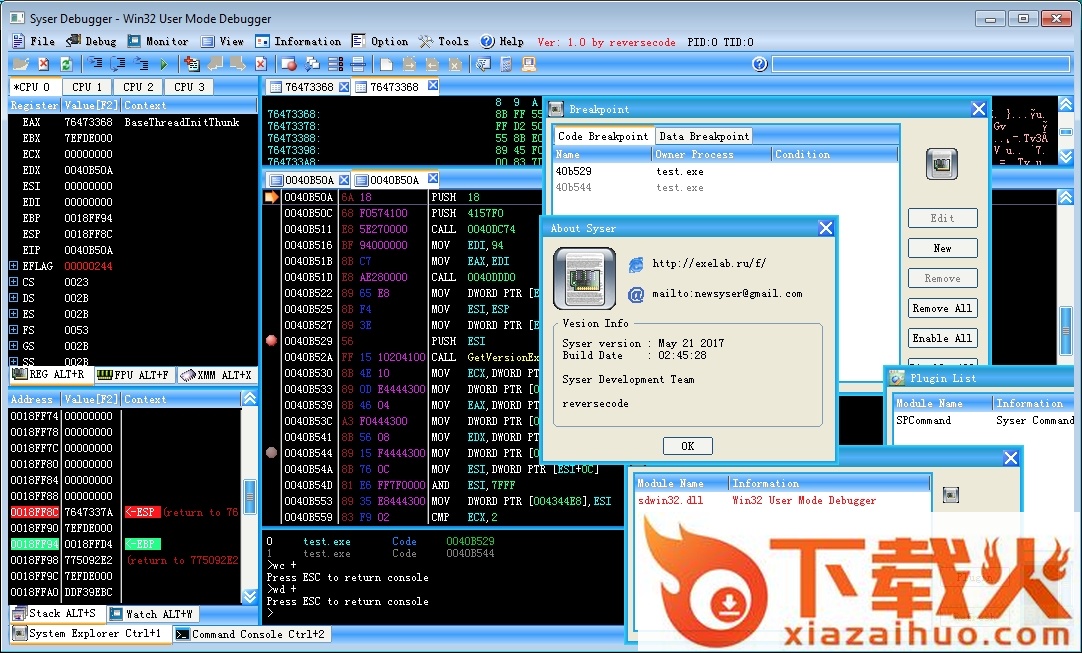Toggle the grey disabled breakpoint marker at 0040B544

click(x=271, y=454)
